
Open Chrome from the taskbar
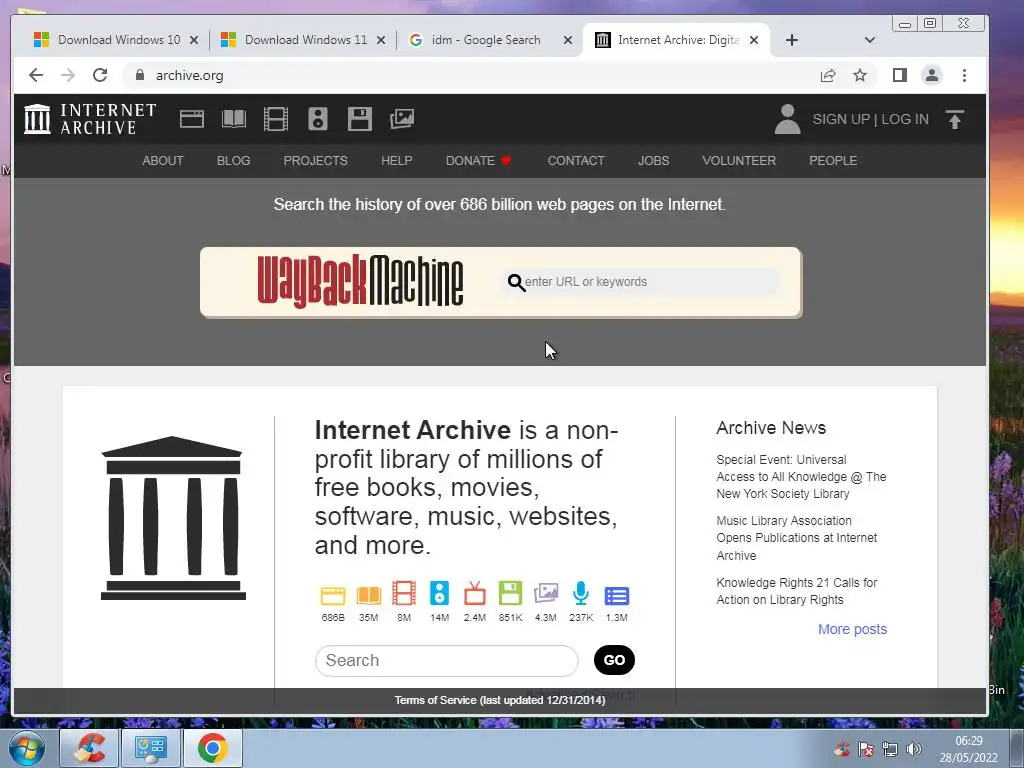coord(212,748)
